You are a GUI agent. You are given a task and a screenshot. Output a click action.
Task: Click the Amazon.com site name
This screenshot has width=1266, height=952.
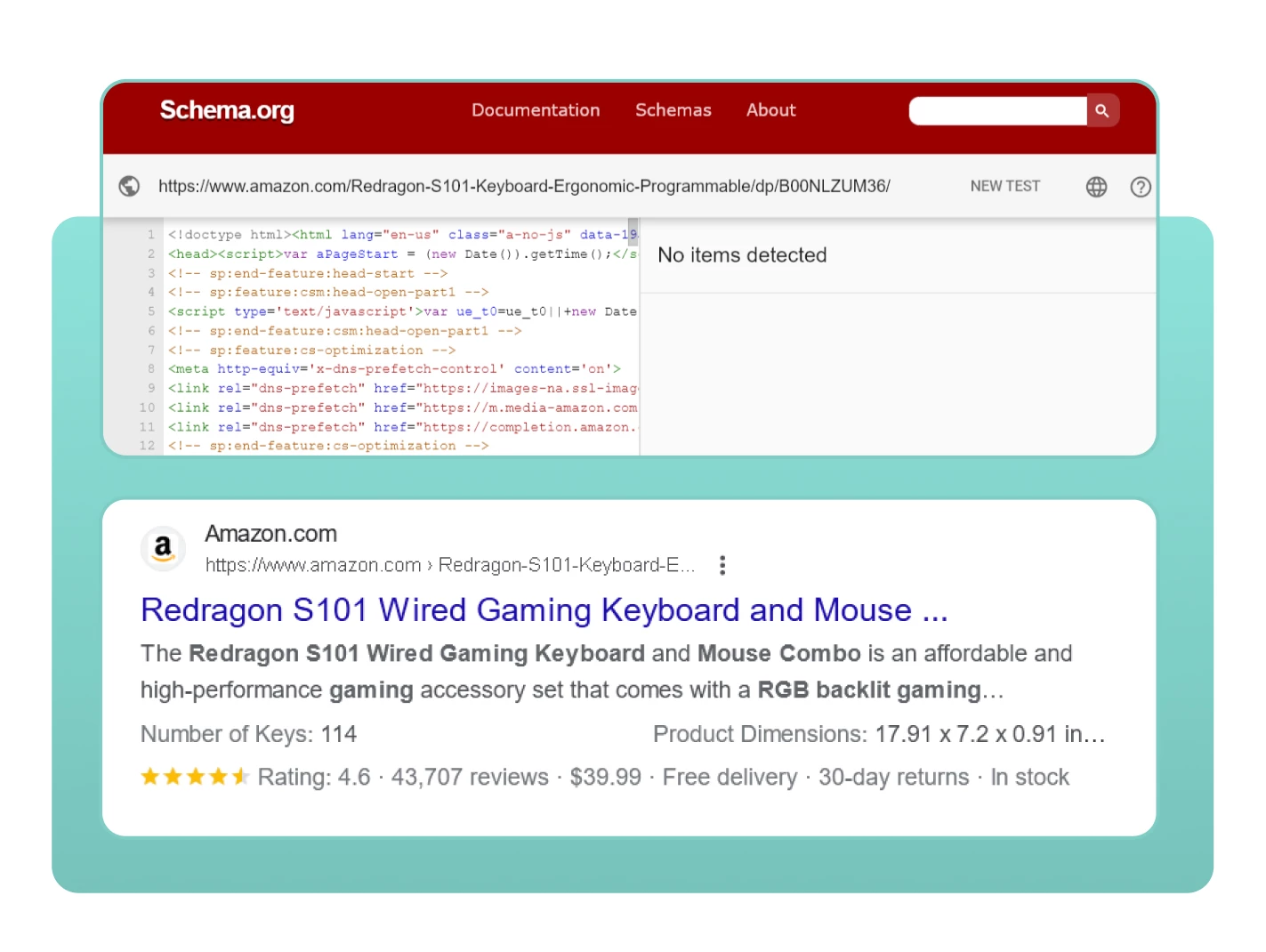click(x=271, y=534)
